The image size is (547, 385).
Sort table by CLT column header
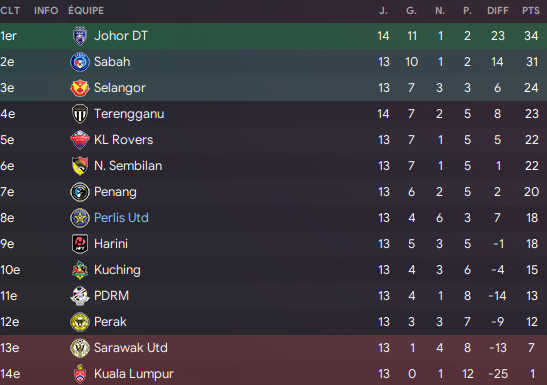10,11
